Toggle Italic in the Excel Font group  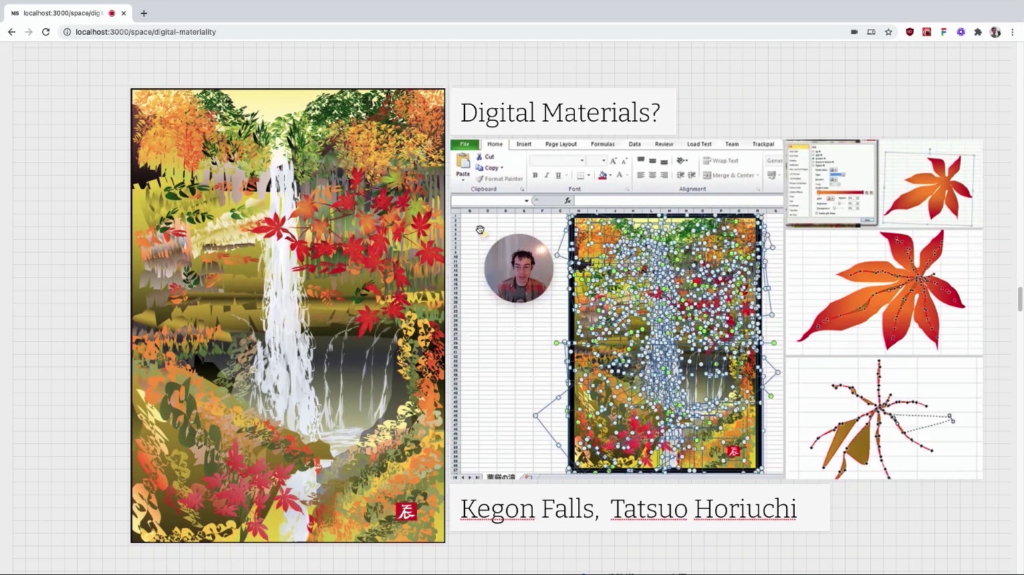pos(547,175)
